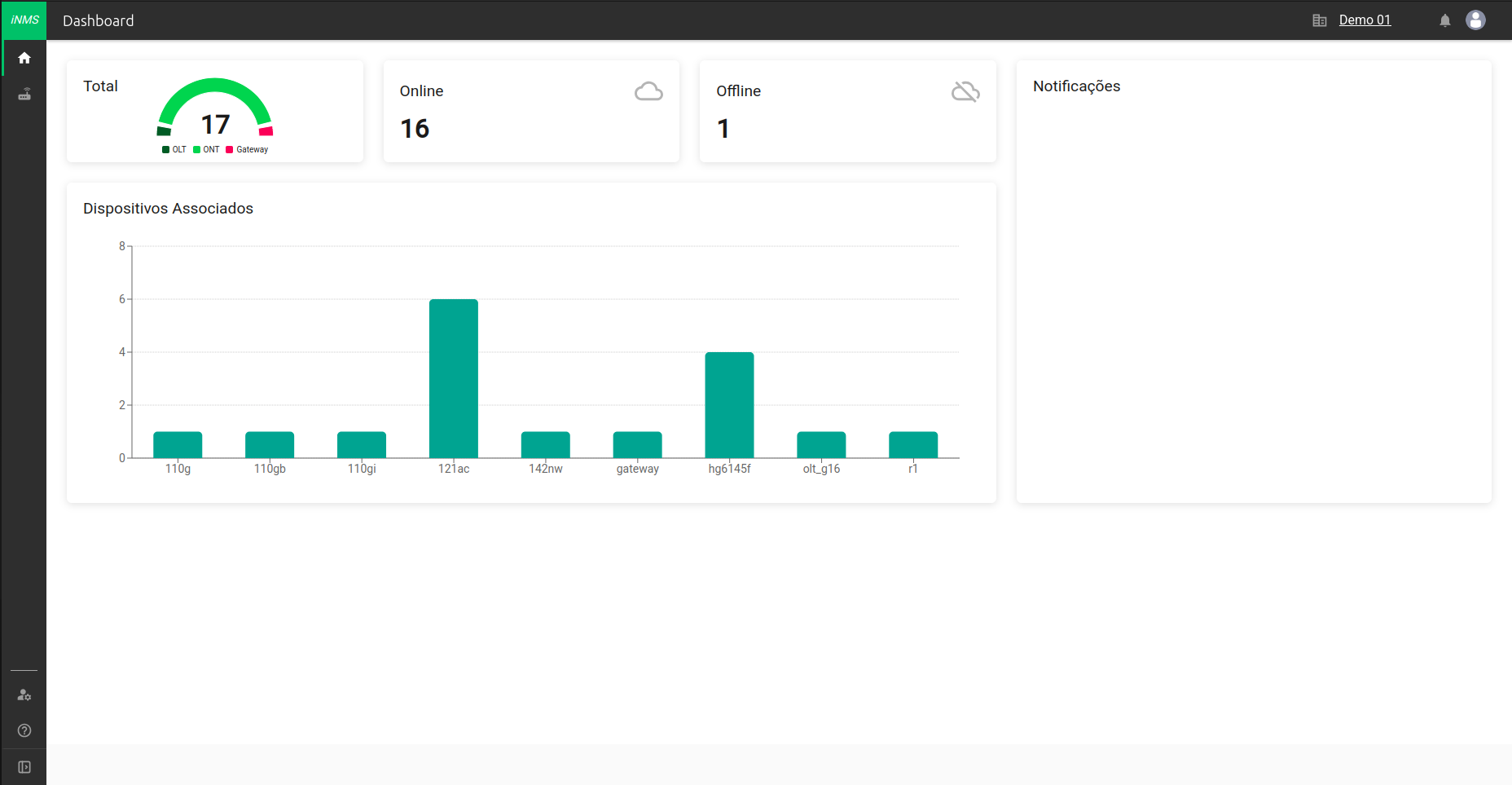Click the hg6145f axis label
The width and height of the screenshot is (1512, 785).
tap(729, 469)
